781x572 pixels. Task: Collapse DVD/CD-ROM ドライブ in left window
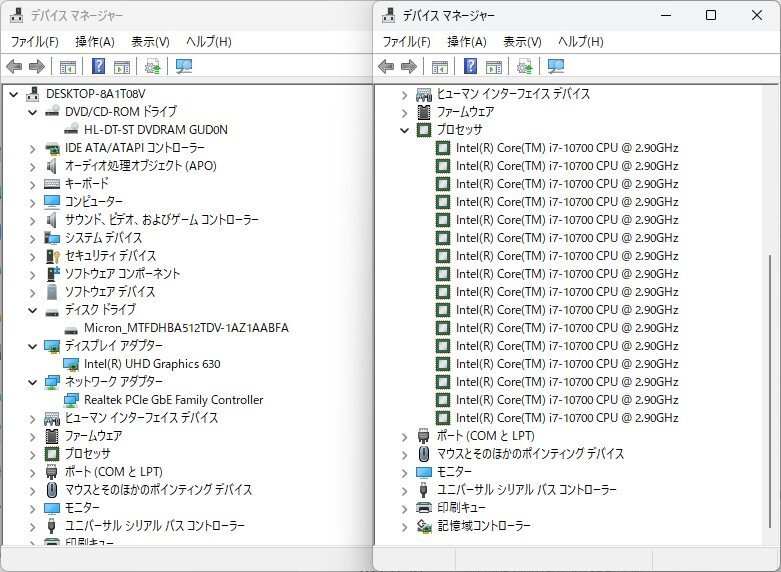point(32,112)
